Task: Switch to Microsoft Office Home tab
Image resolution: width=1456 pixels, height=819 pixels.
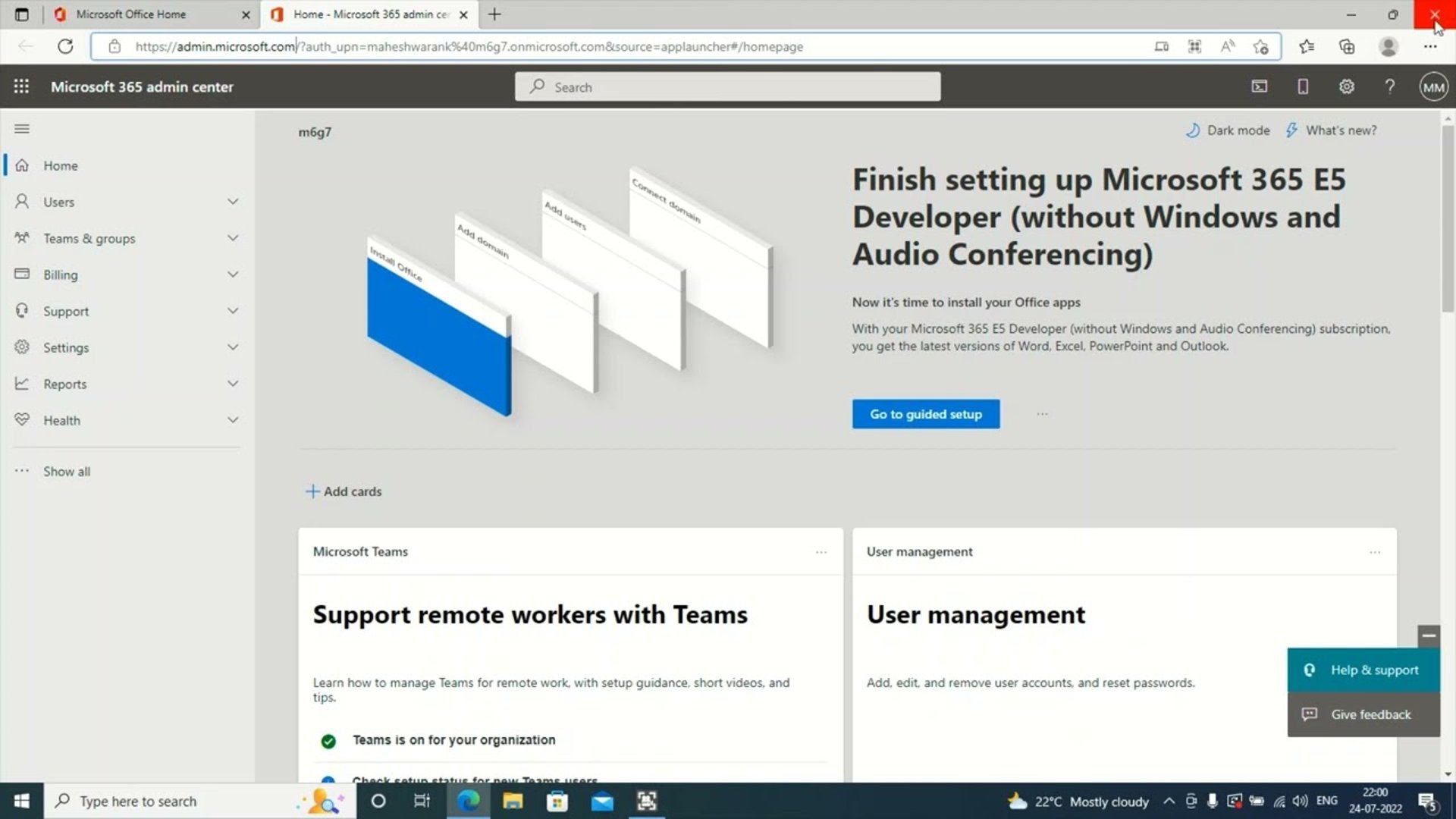Action: pyautogui.click(x=131, y=14)
